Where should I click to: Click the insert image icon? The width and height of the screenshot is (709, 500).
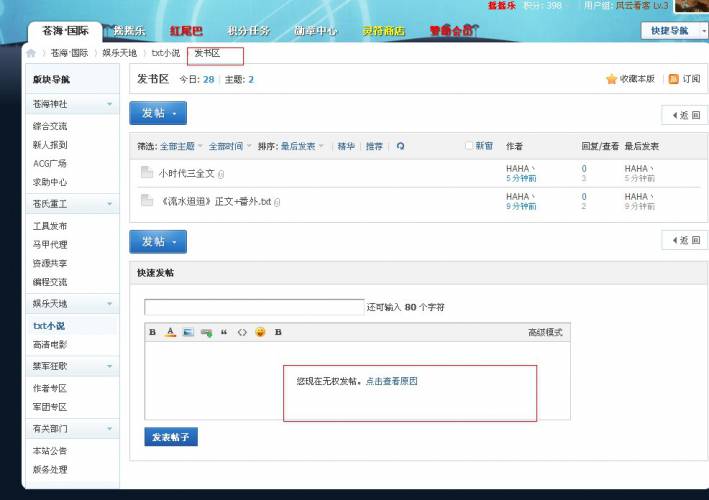click(x=188, y=332)
